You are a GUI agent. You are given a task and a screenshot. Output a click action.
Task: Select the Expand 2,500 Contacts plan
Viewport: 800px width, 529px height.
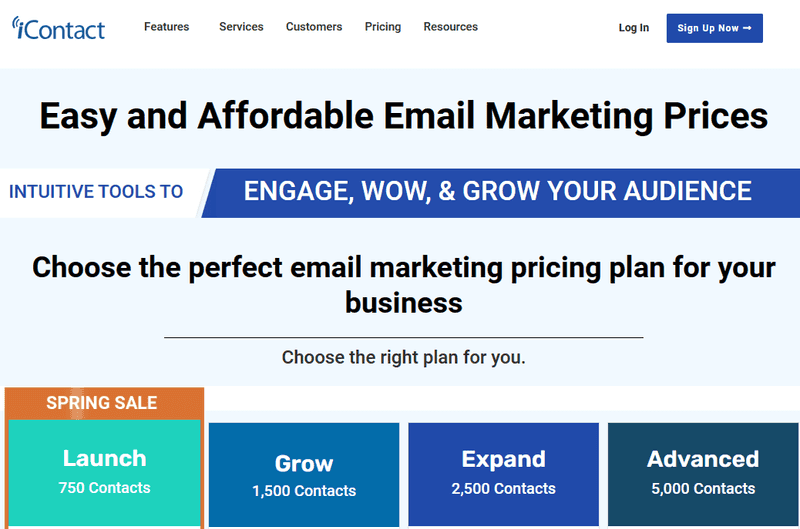point(504,474)
